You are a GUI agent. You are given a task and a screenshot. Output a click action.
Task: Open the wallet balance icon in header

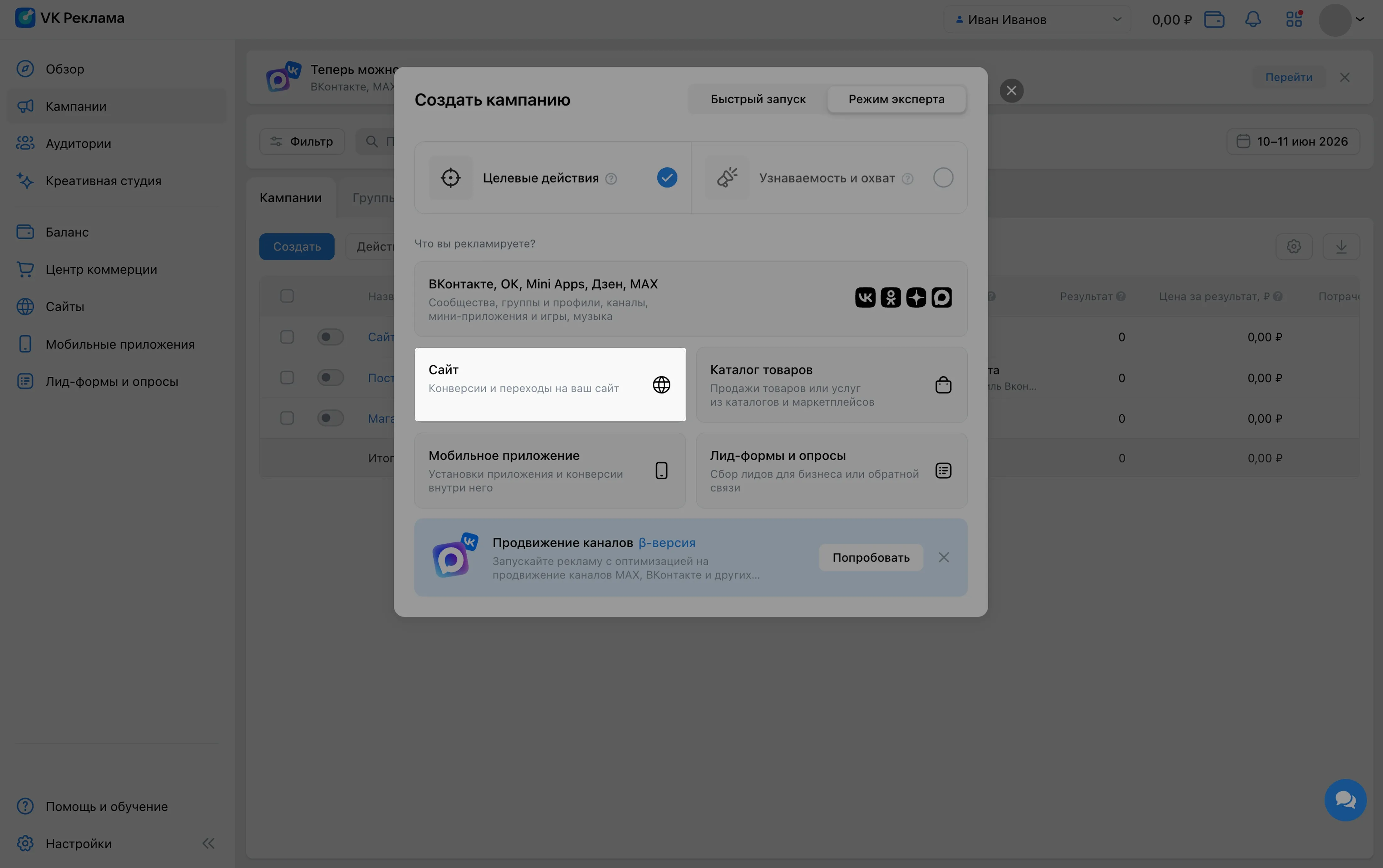[x=1214, y=19]
